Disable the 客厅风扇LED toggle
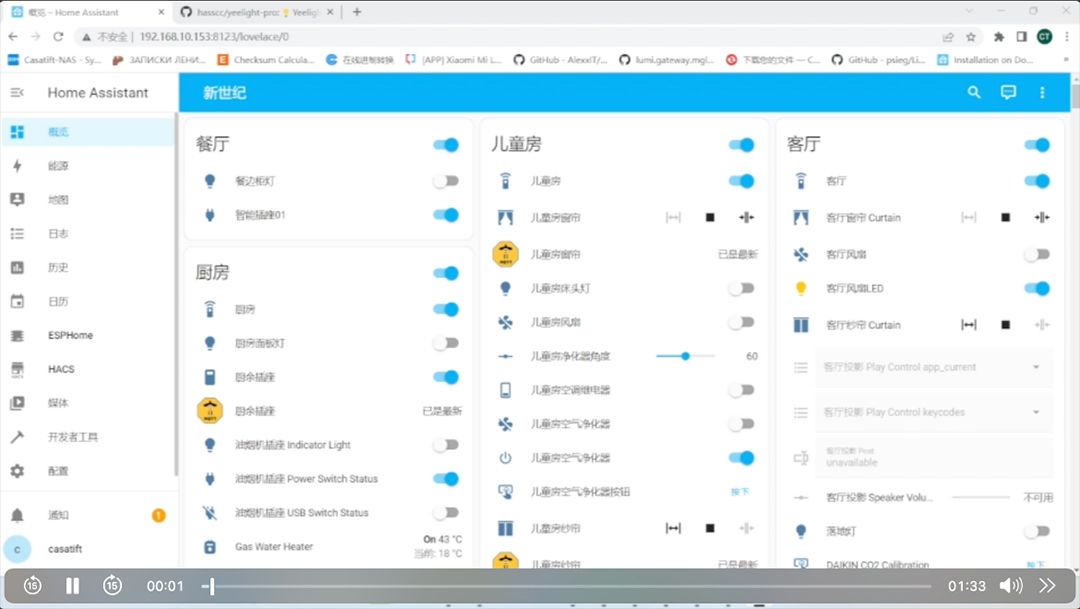 click(1037, 289)
